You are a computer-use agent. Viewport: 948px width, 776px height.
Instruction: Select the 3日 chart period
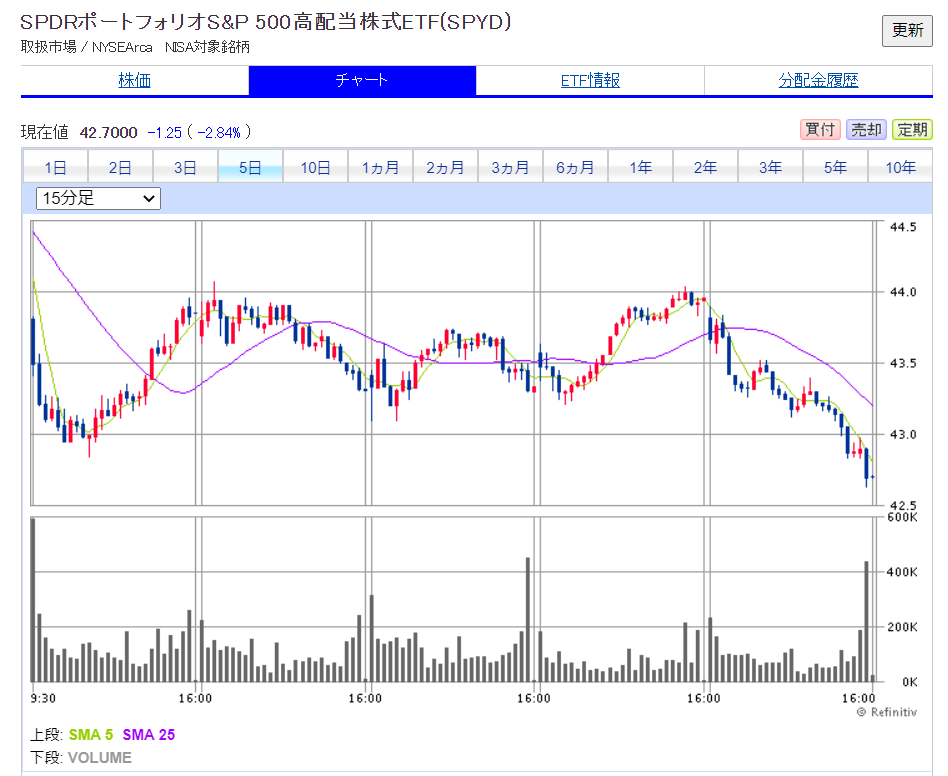(185, 167)
